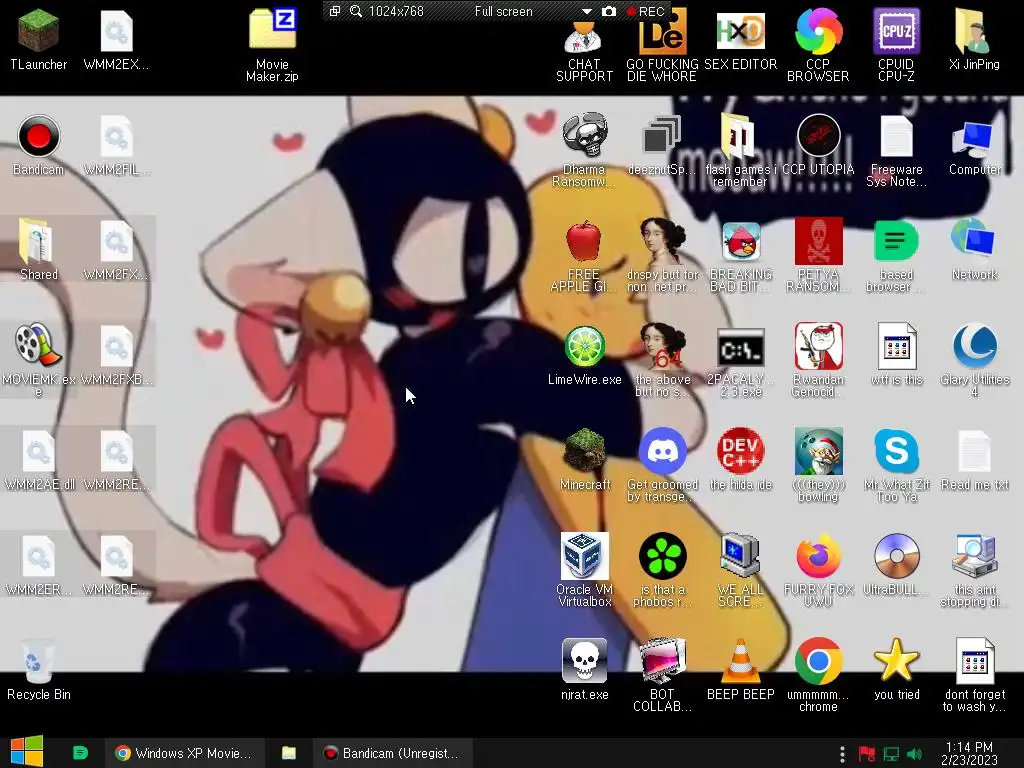
Task: Click the Bandicam 1024x768 resolution search icon
Action: (x=356, y=11)
